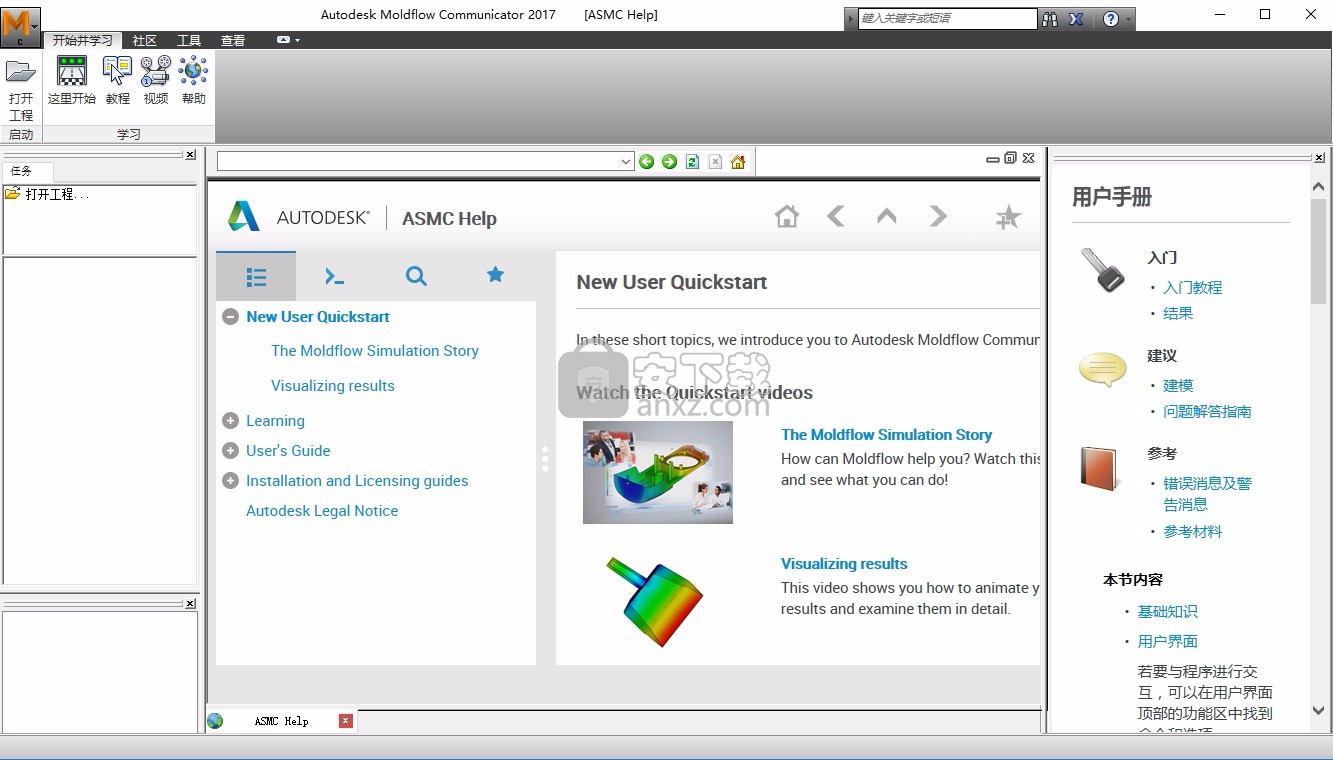Go forward with green right arrow
This screenshot has height=760, width=1333.
pyautogui.click(x=669, y=162)
